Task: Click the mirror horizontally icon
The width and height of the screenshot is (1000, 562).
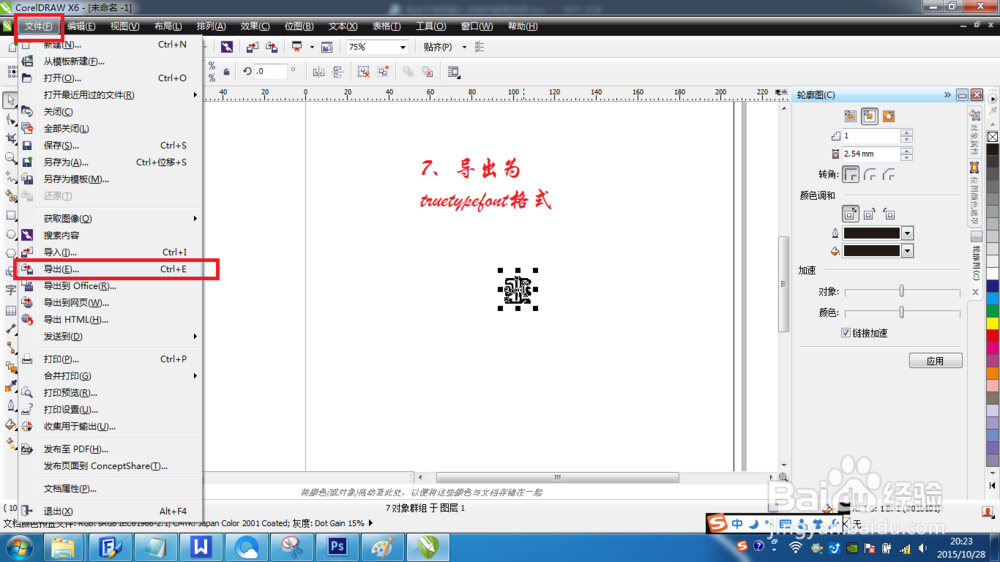Action: (x=318, y=72)
